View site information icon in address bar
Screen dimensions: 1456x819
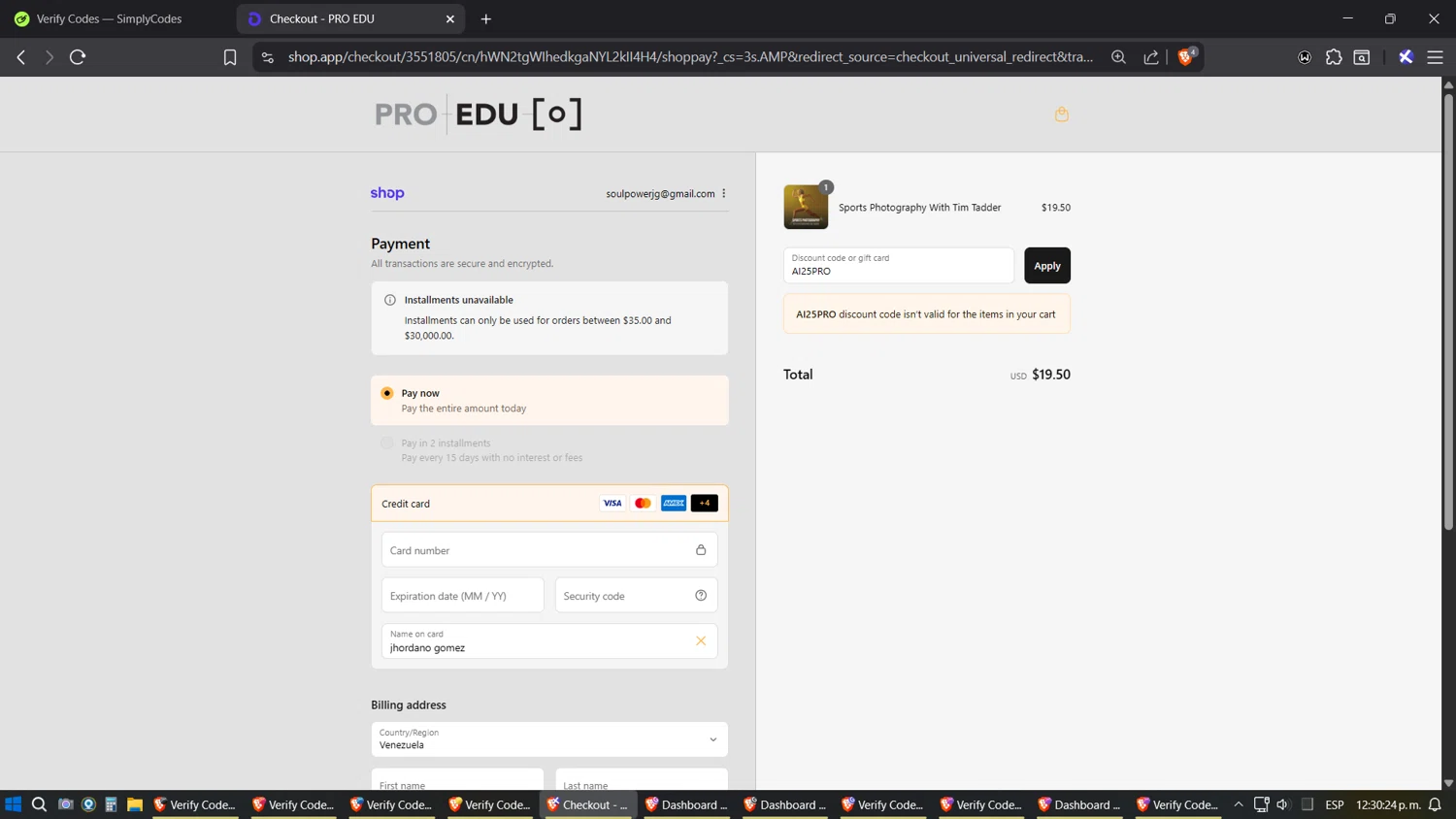click(268, 57)
